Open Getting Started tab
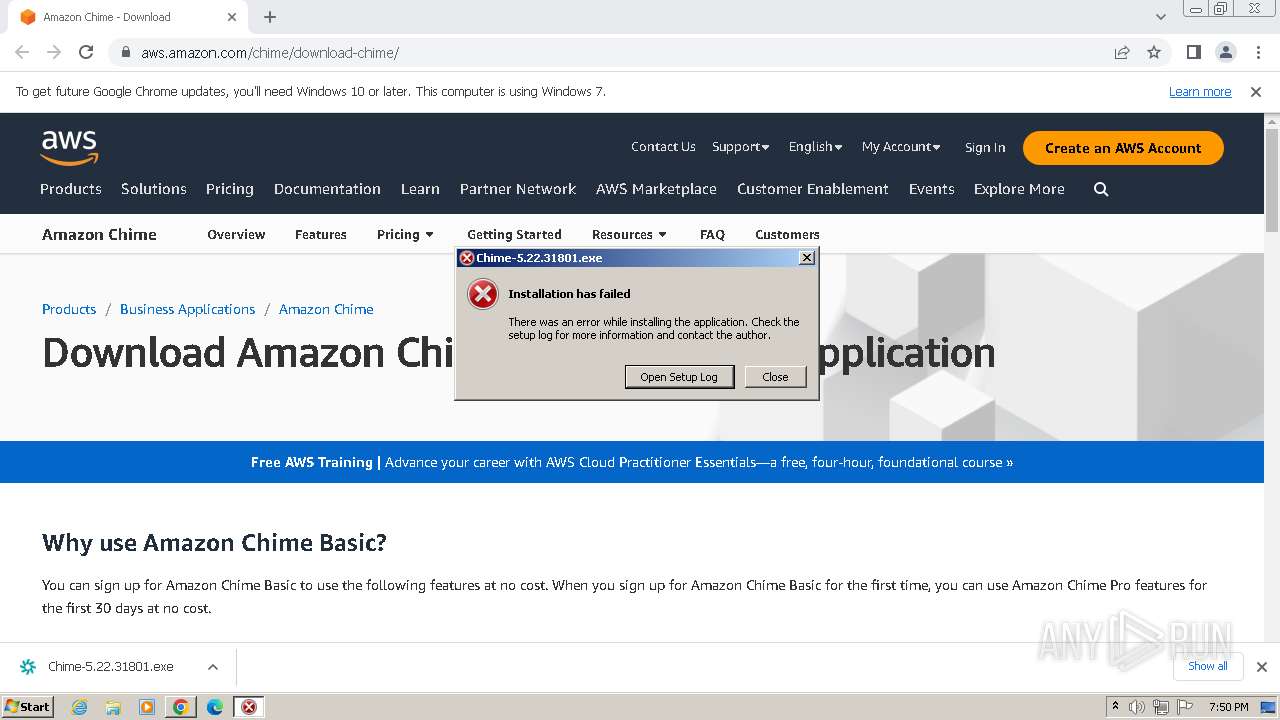 [x=514, y=235]
